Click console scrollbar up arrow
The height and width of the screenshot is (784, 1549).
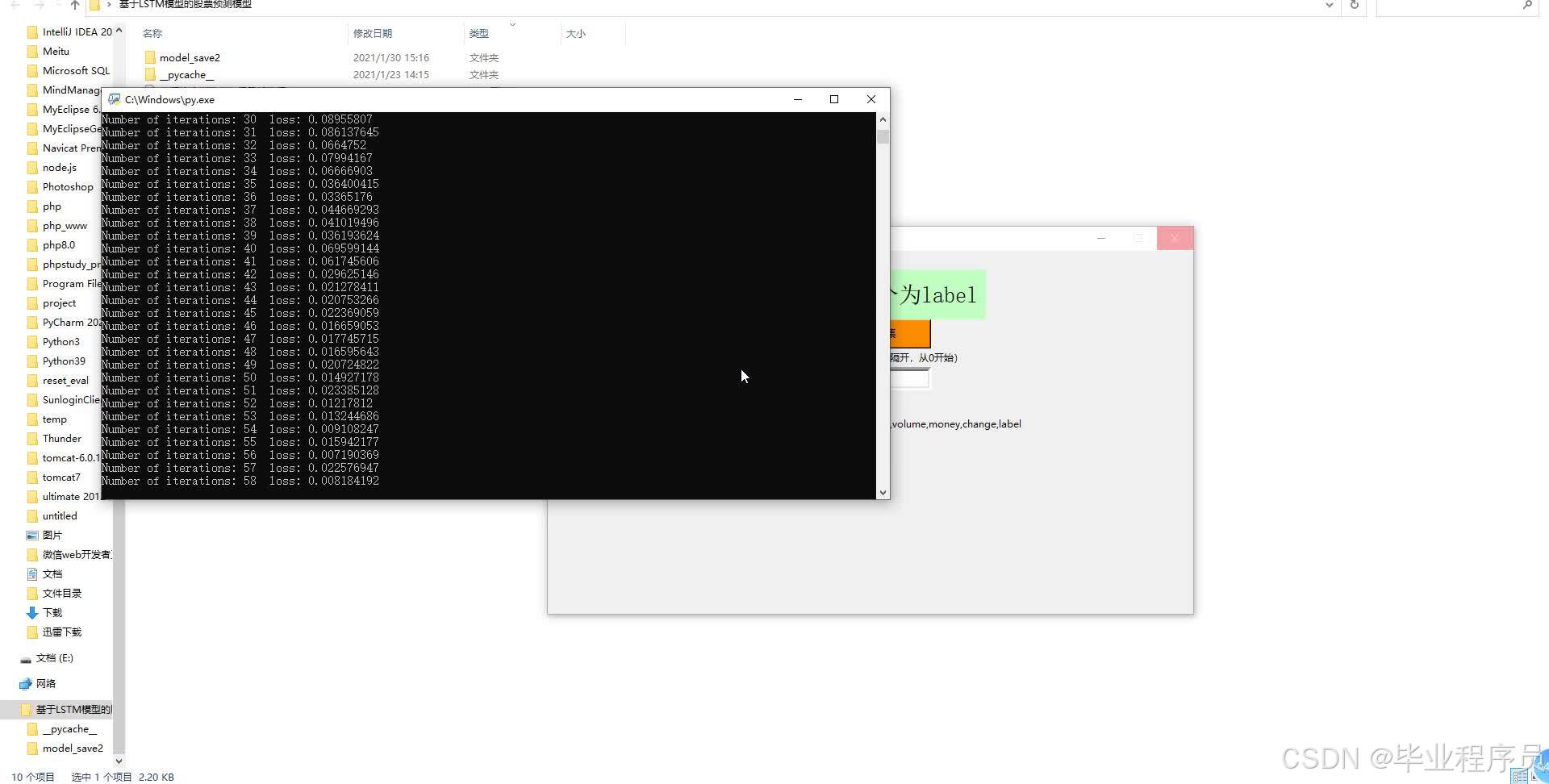pos(883,119)
